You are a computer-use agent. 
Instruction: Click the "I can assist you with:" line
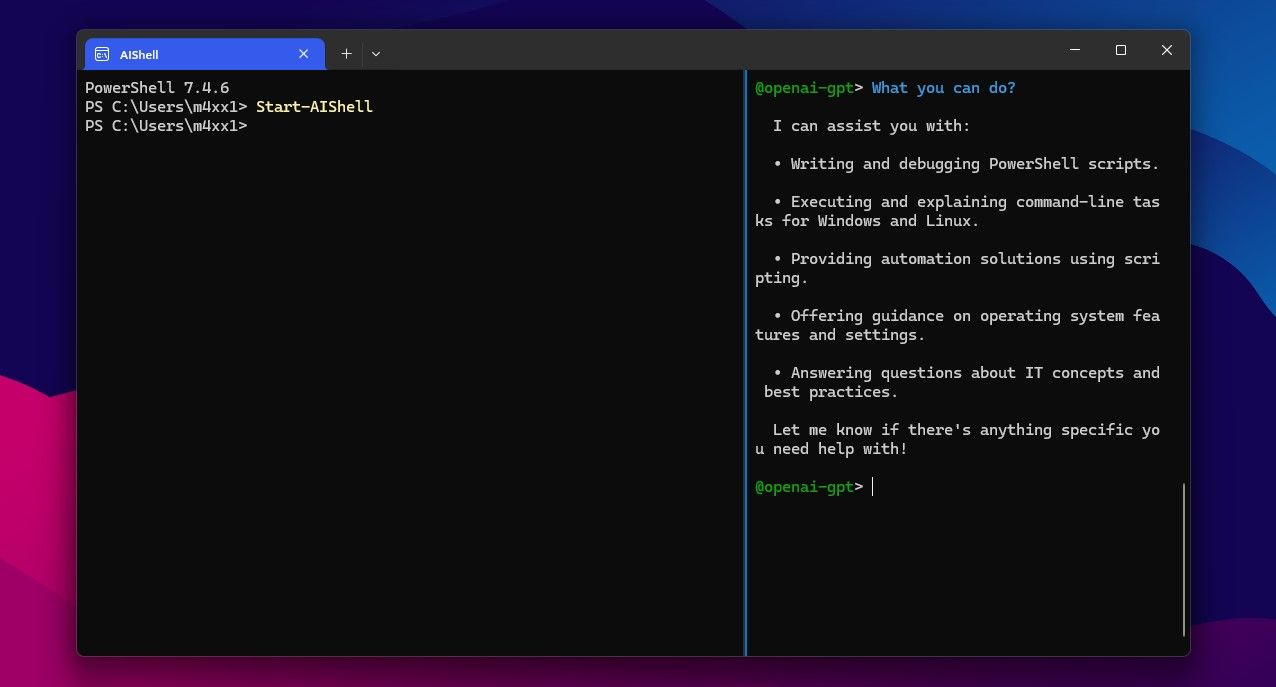click(871, 126)
